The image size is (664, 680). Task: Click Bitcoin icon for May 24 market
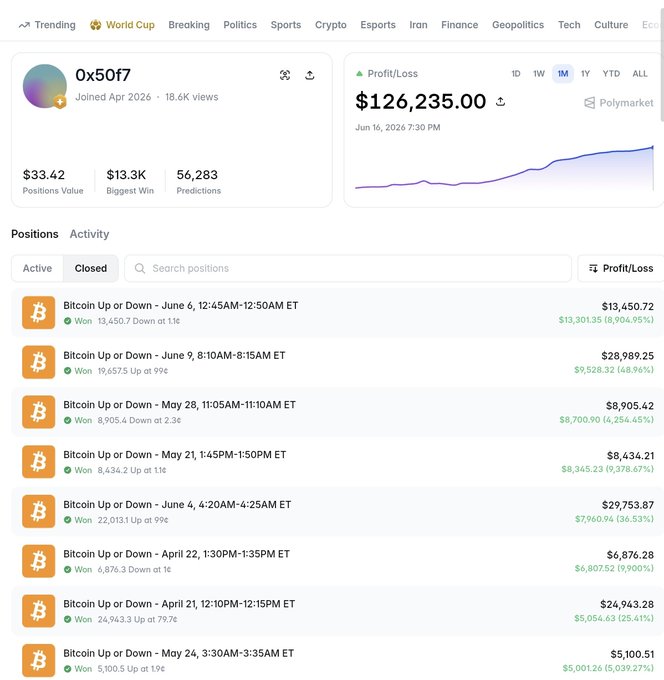pos(39,660)
